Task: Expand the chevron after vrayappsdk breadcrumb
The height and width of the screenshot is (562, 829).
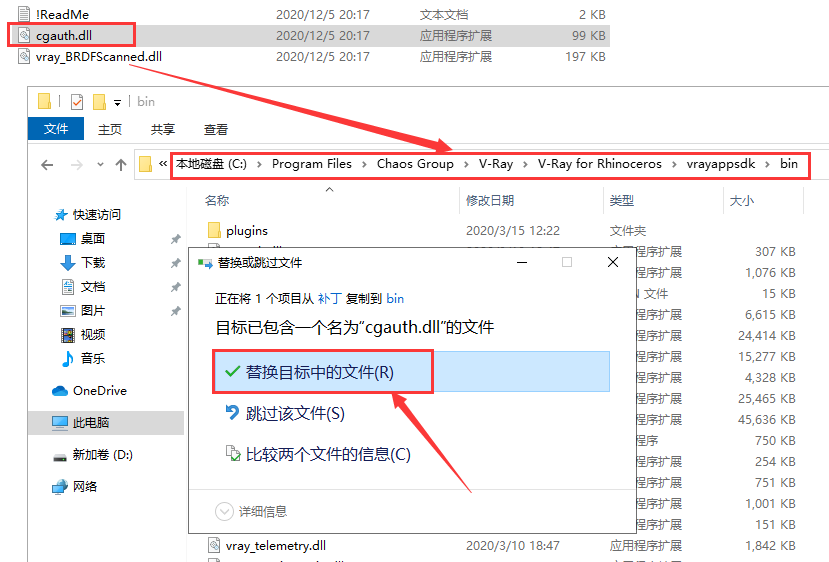Action: tap(767, 164)
